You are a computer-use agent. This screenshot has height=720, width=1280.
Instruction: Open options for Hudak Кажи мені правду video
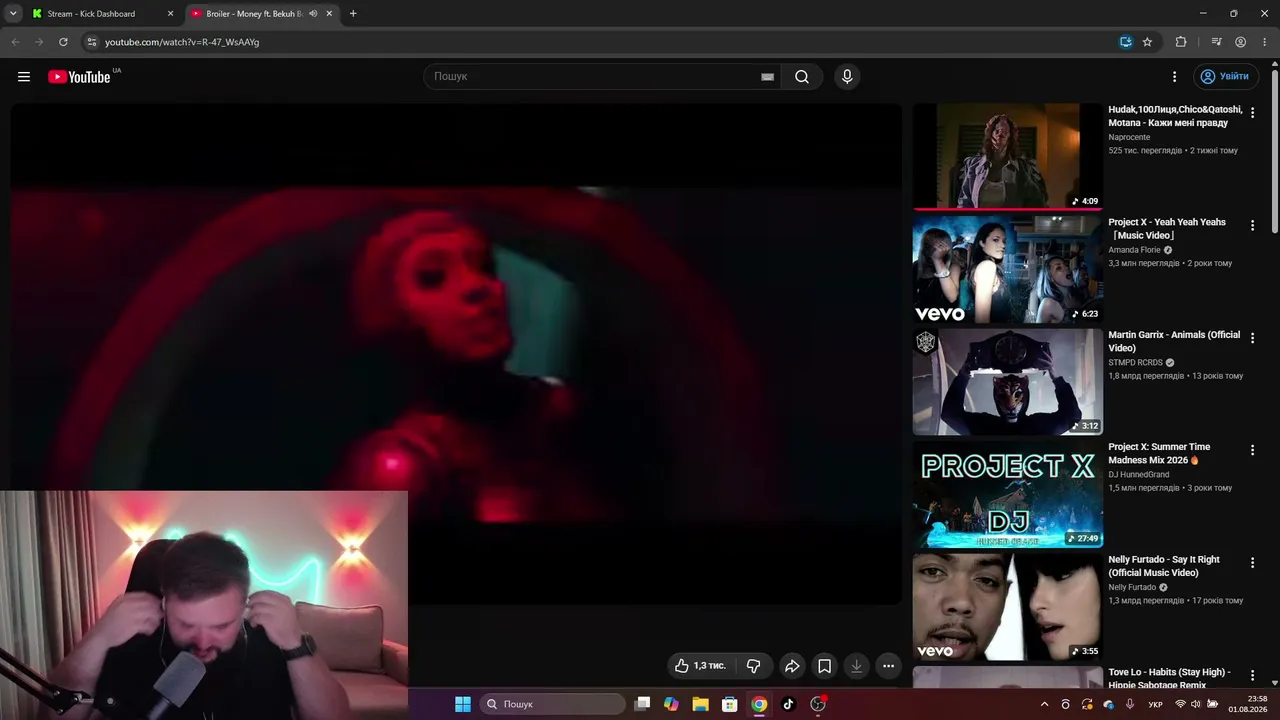pyautogui.click(x=1252, y=113)
